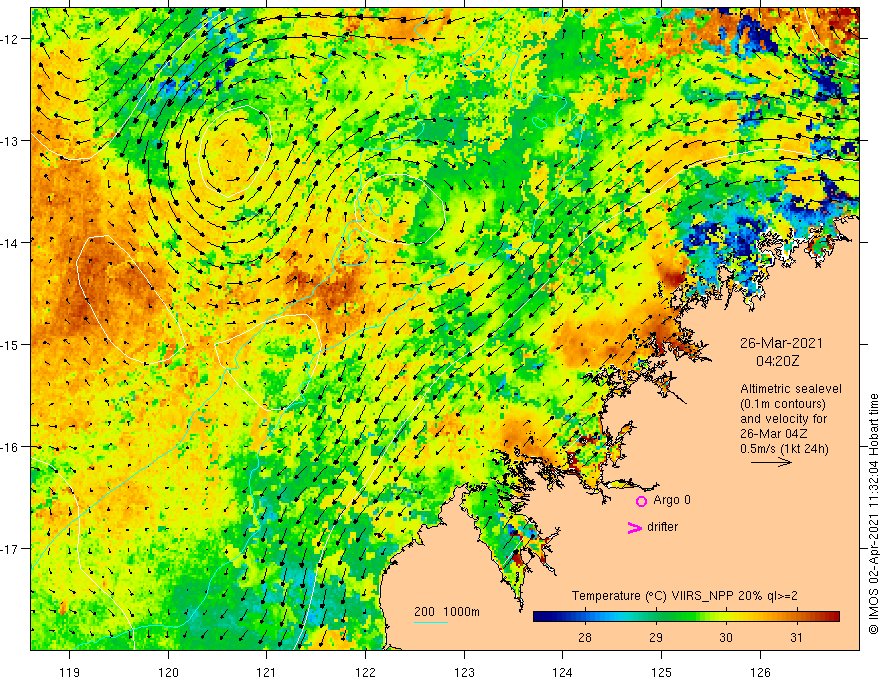The image size is (880, 680).
Task: Click the 122 longitude axis label
Action: [x=365, y=672]
